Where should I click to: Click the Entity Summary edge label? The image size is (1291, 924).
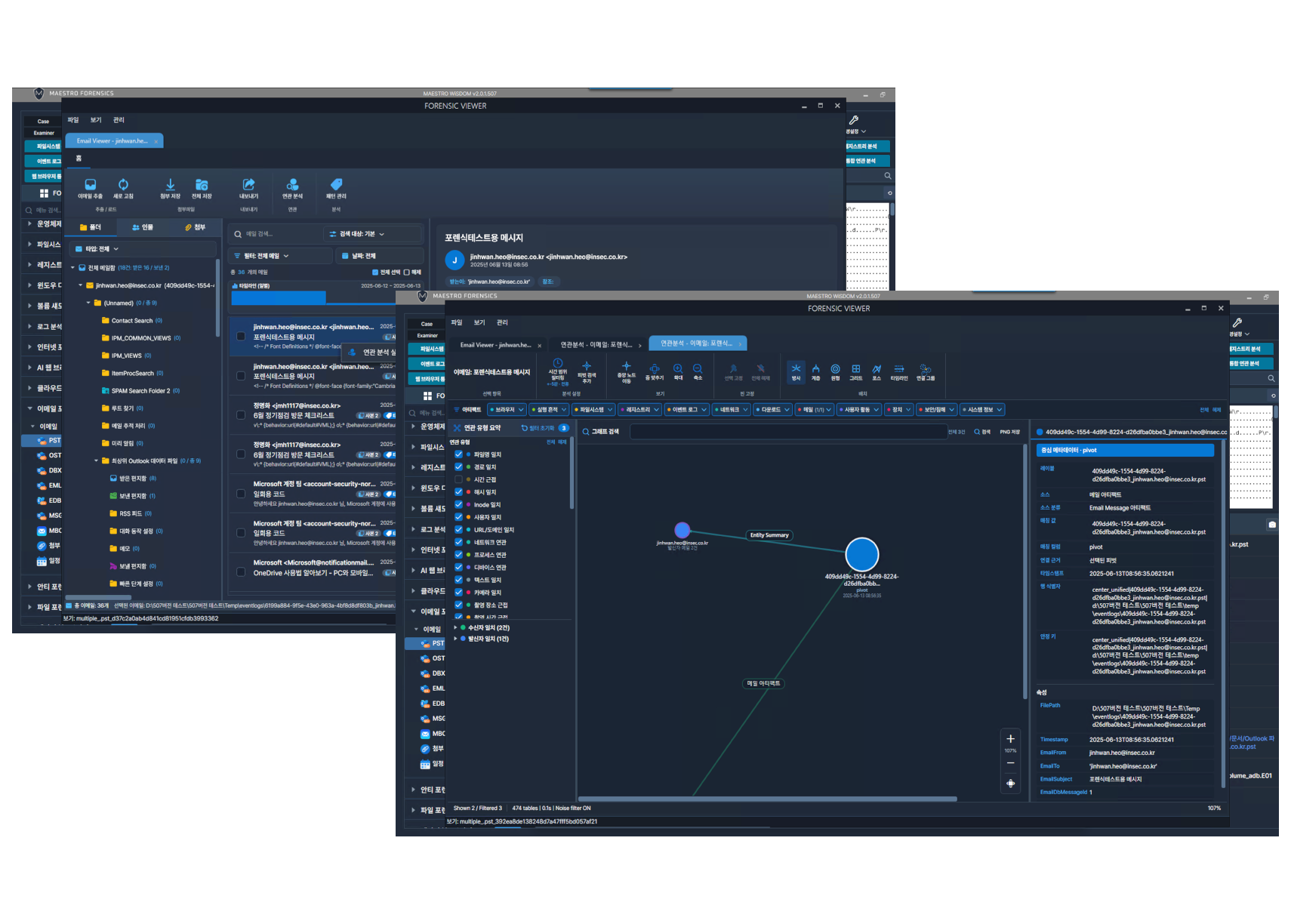(769, 535)
